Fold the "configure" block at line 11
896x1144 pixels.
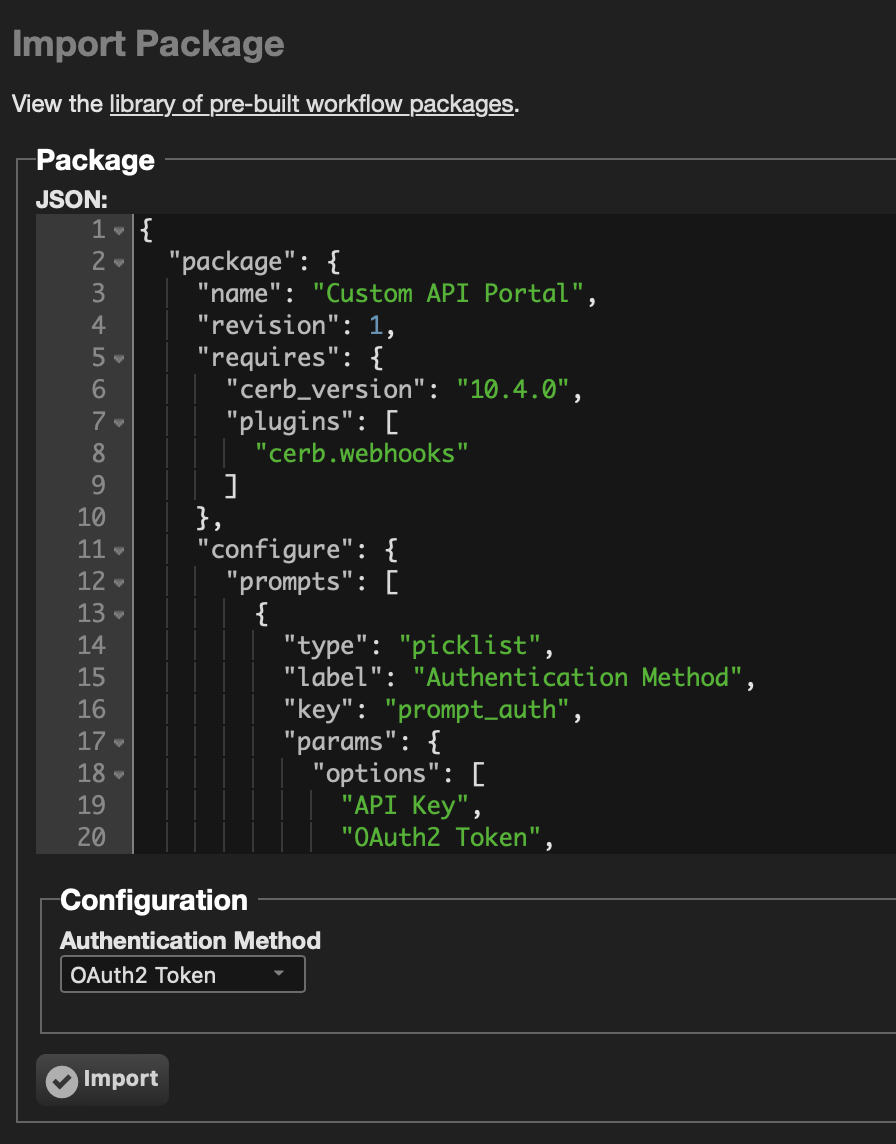point(119,551)
